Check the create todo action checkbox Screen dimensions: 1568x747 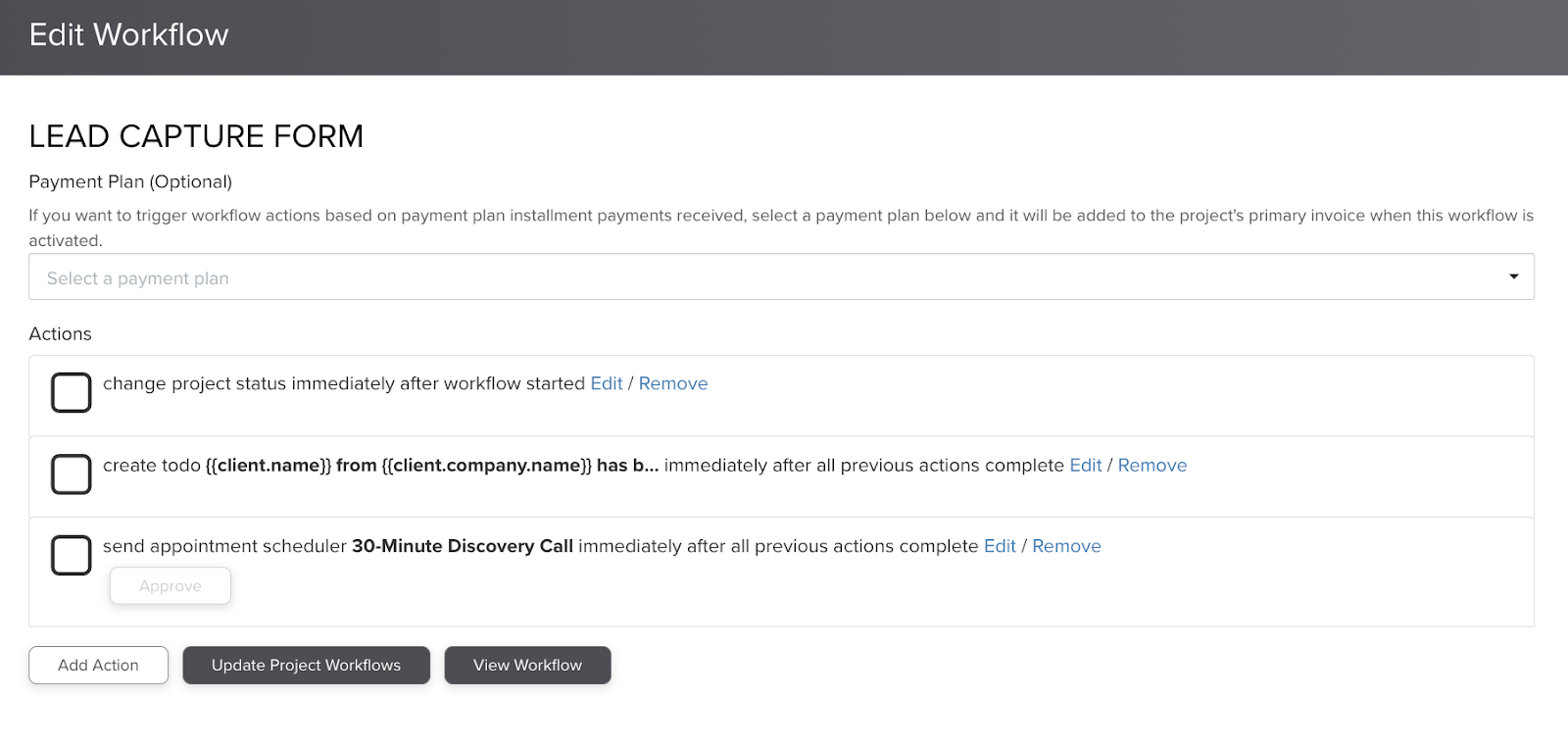[71, 473]
